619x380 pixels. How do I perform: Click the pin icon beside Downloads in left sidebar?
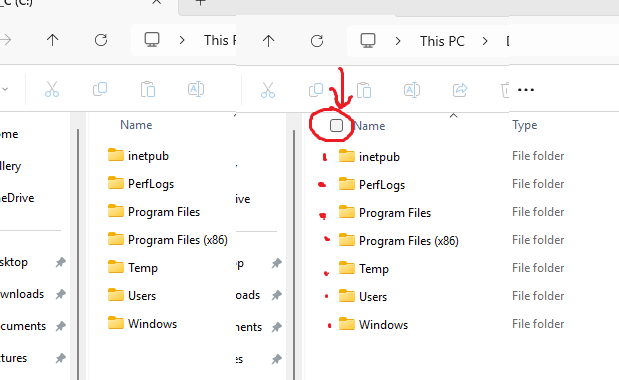pyautogui.click(x=60, y=294)
